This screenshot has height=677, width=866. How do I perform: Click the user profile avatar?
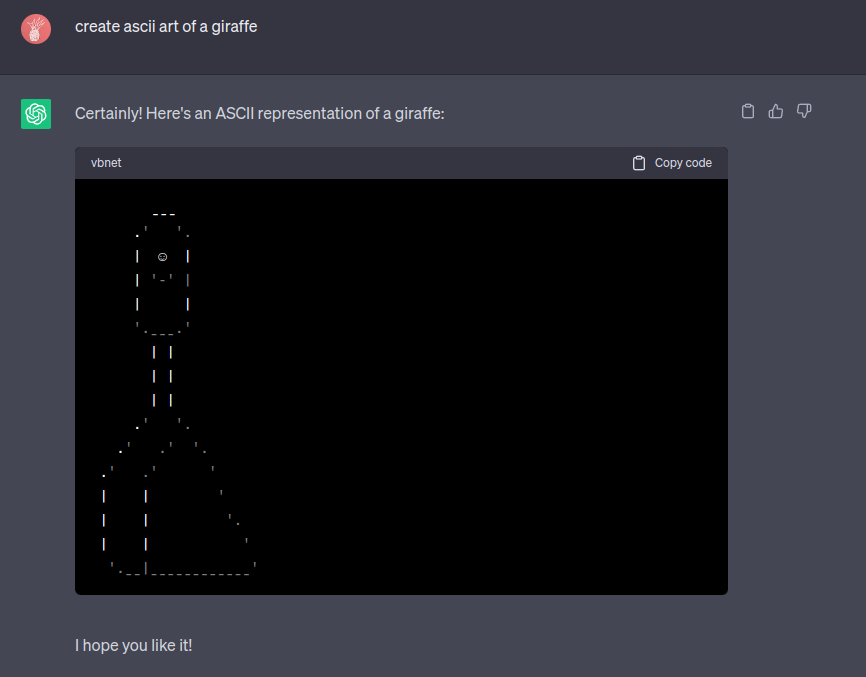(x=36, y=29)
